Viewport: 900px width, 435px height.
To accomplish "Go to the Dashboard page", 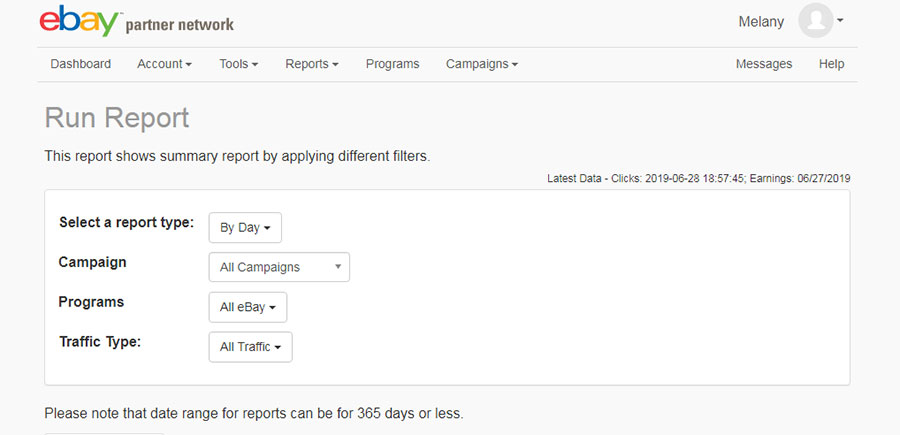I will (81, 64).
